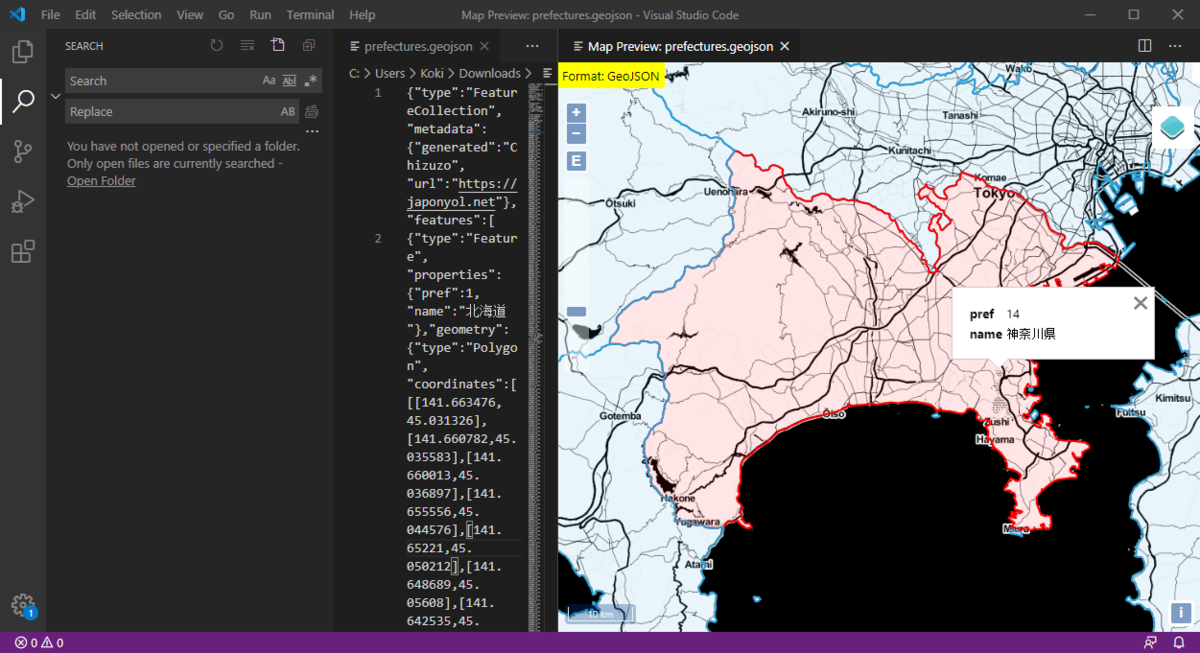Refresh the search results

point(216,45)
